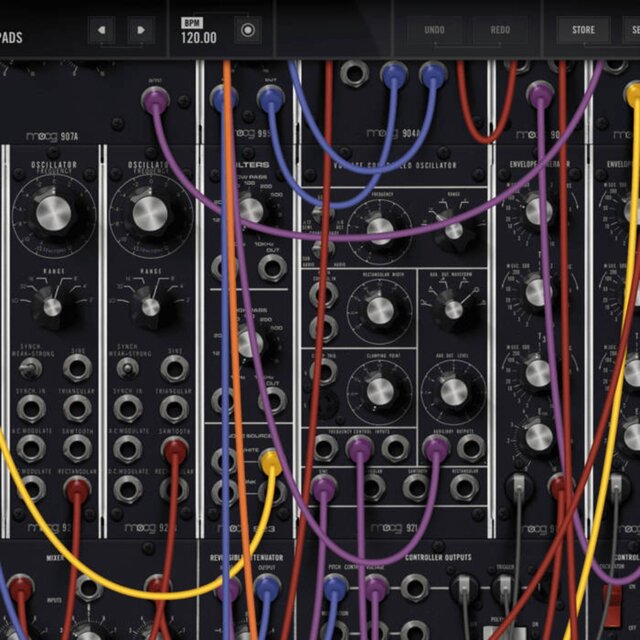Screen dimensions: 640x640
Task: Grab the yellow plug near the top-right edge
Action: pos(633,94)
